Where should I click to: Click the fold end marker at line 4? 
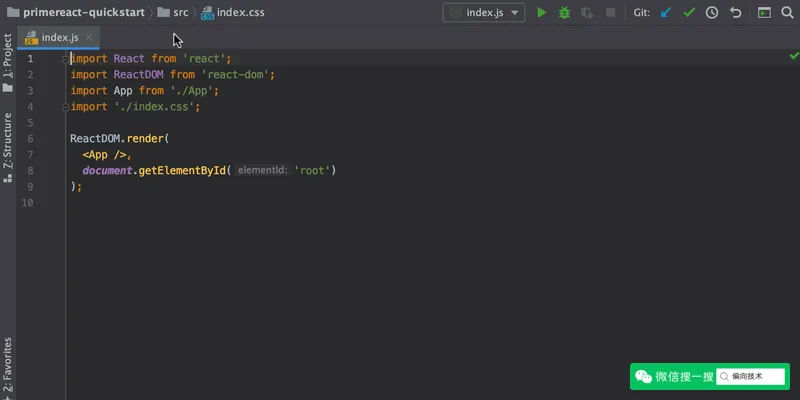[65, 107]
